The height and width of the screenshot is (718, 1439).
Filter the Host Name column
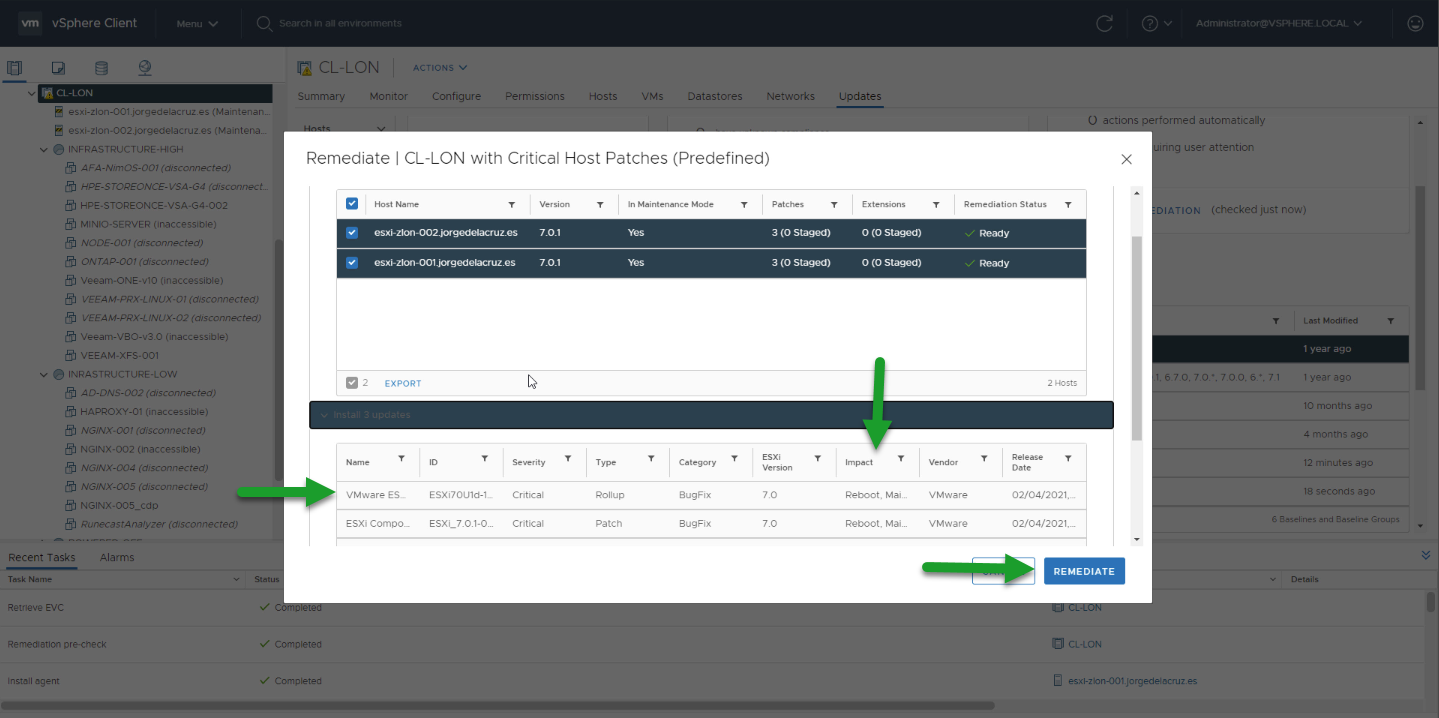coord(512,204)
